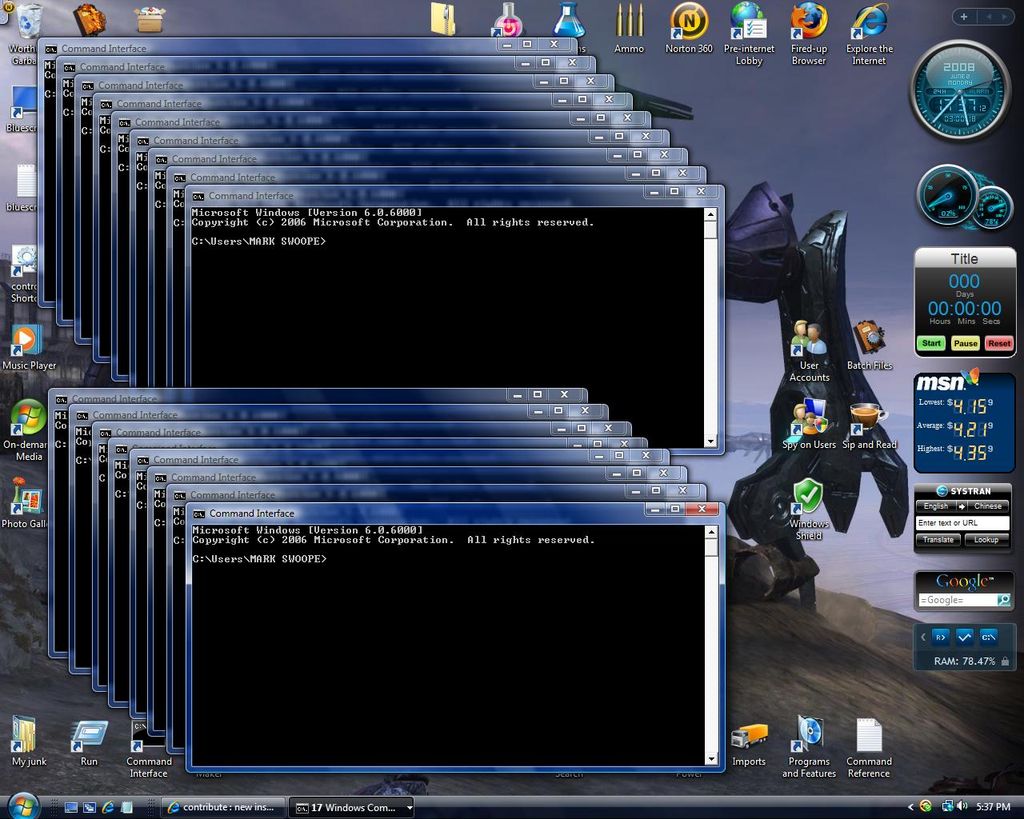
Task: Open the Batch Files desktop icon
Action: coord(869,345)
